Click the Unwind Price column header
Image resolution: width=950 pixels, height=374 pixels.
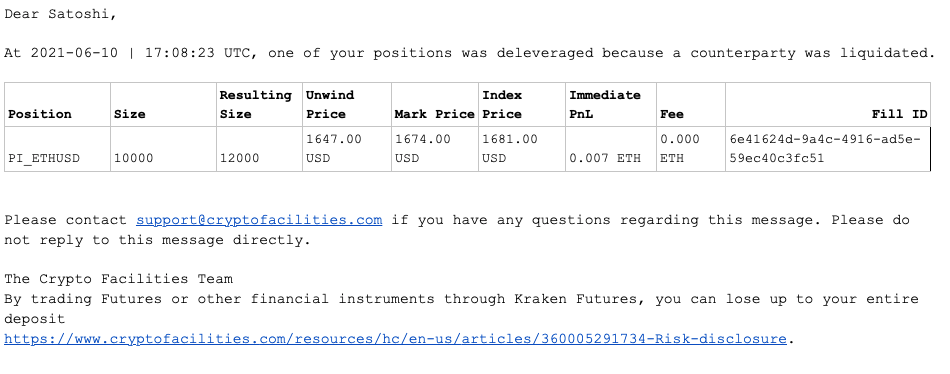330,105
